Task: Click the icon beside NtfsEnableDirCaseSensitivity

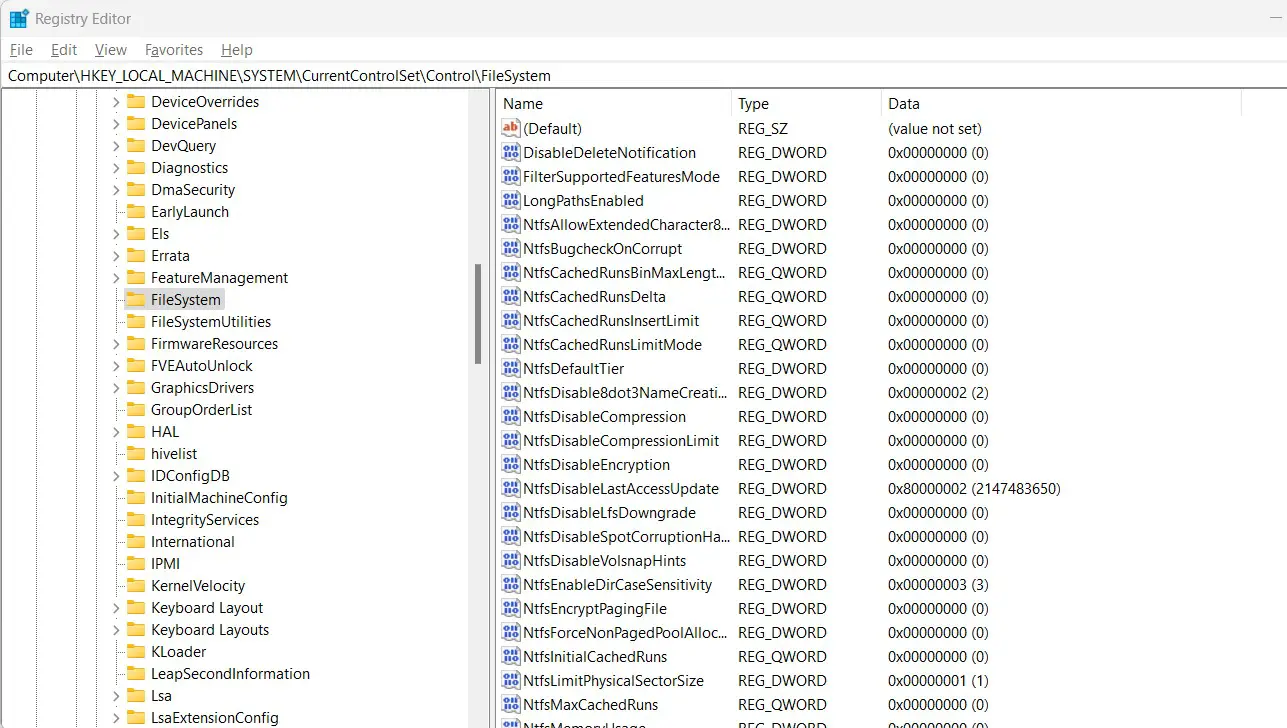Action: (x=511, y=585)
